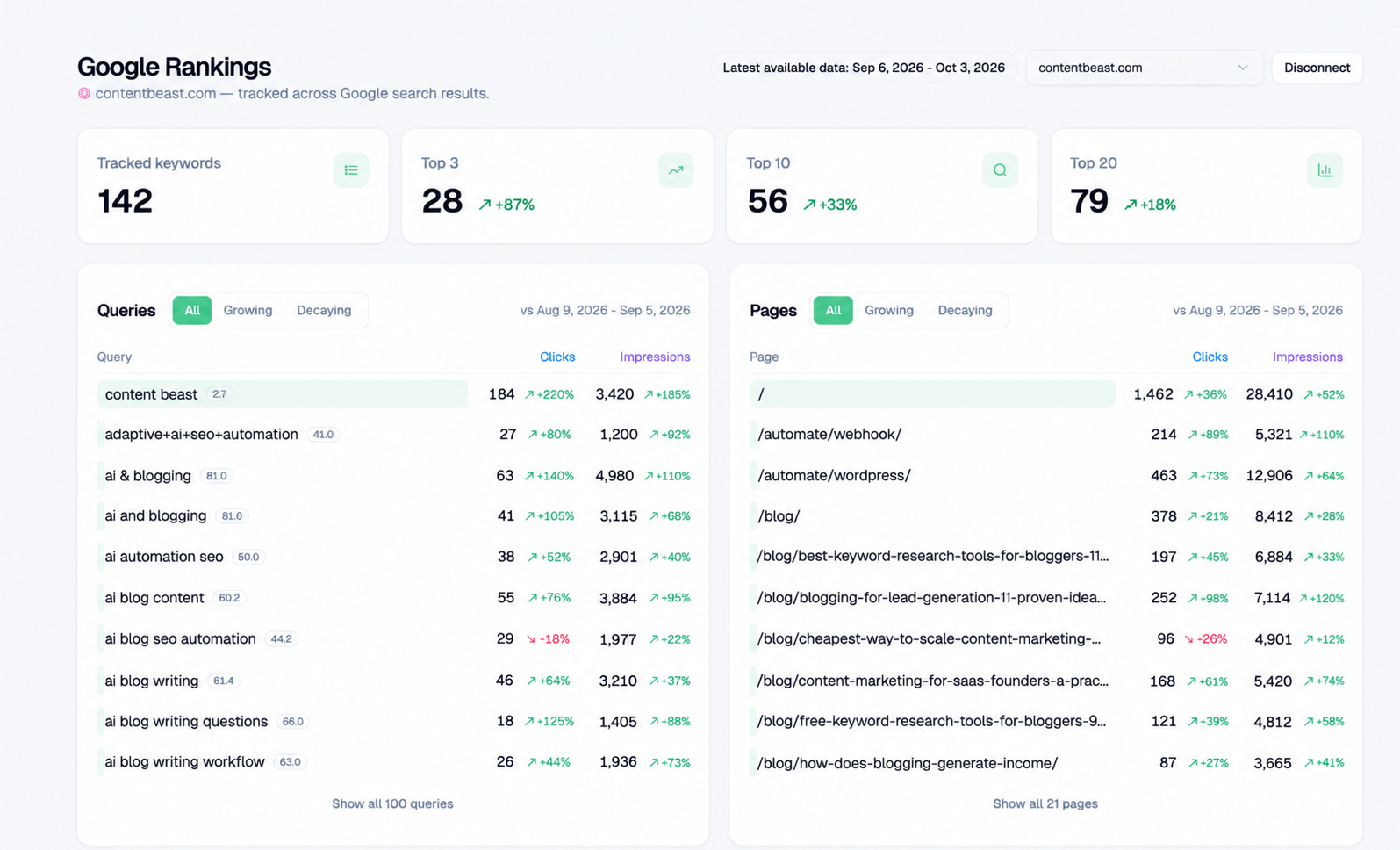The width and height of the screenshot is (1400, 850).
Task: Select the All tab in Queries
Action: coord(192,310)
